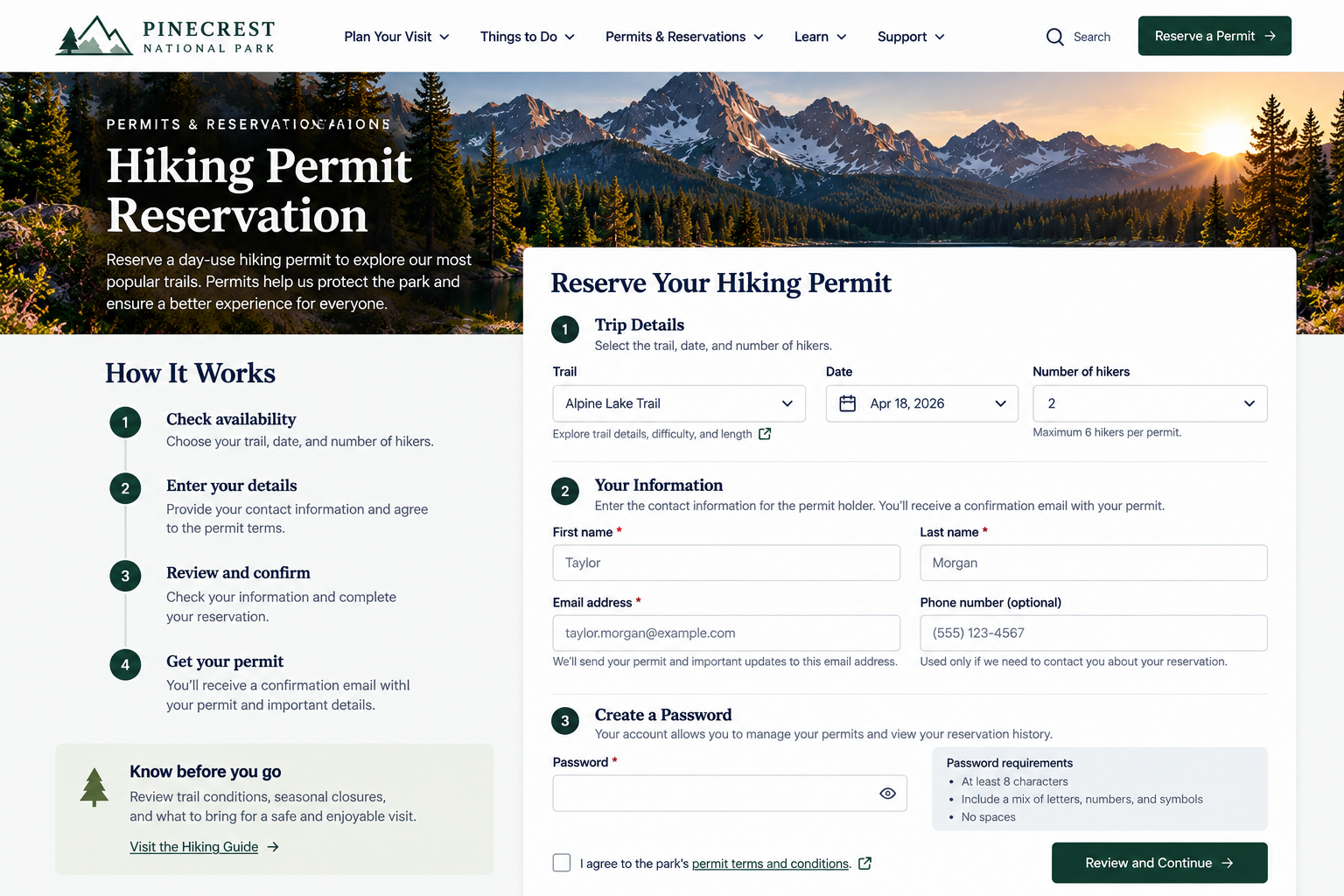Check the agree to permit terms checkbox
Screen dimensions: 1344x896
[562, 863]
